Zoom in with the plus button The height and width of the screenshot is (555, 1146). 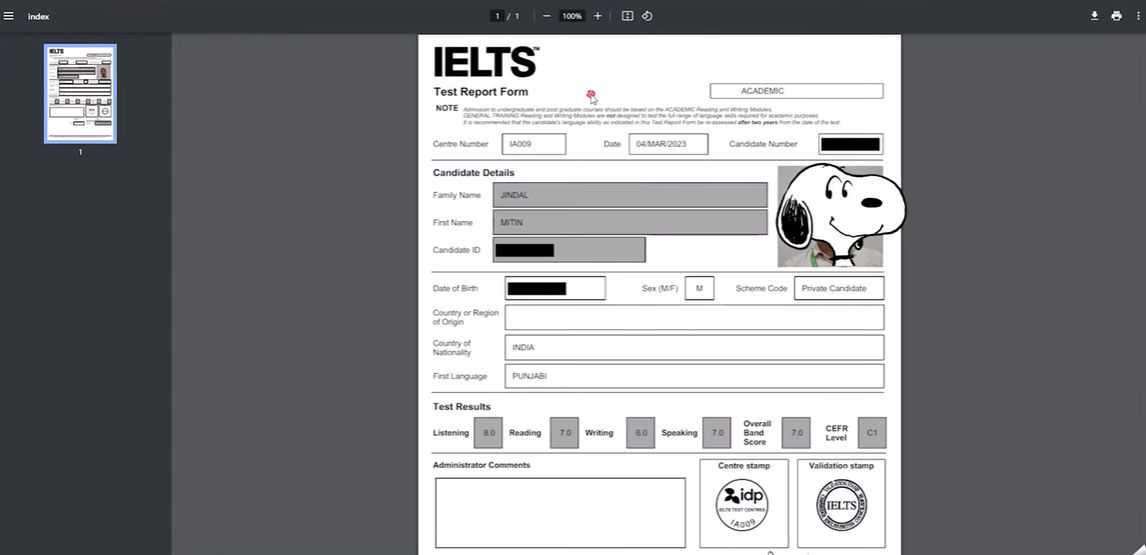click(597, 16)
